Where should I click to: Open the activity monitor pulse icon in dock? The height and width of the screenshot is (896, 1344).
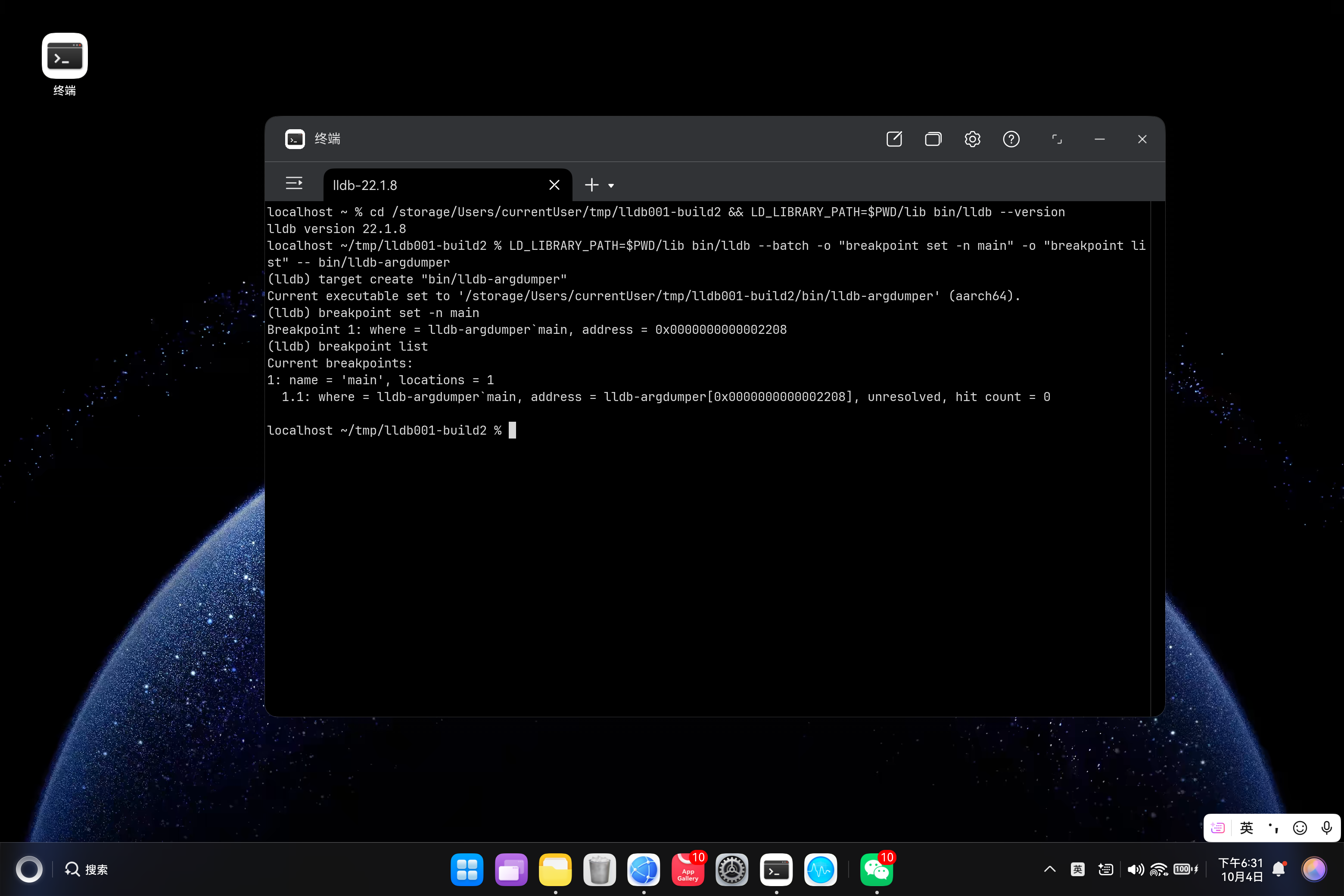(x=821, y=870)
